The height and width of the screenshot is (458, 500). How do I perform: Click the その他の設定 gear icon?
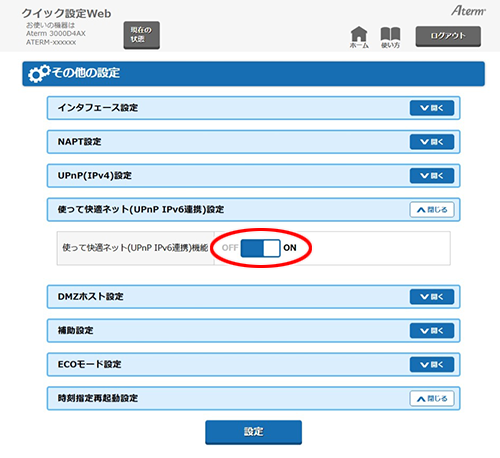[39, 73]
